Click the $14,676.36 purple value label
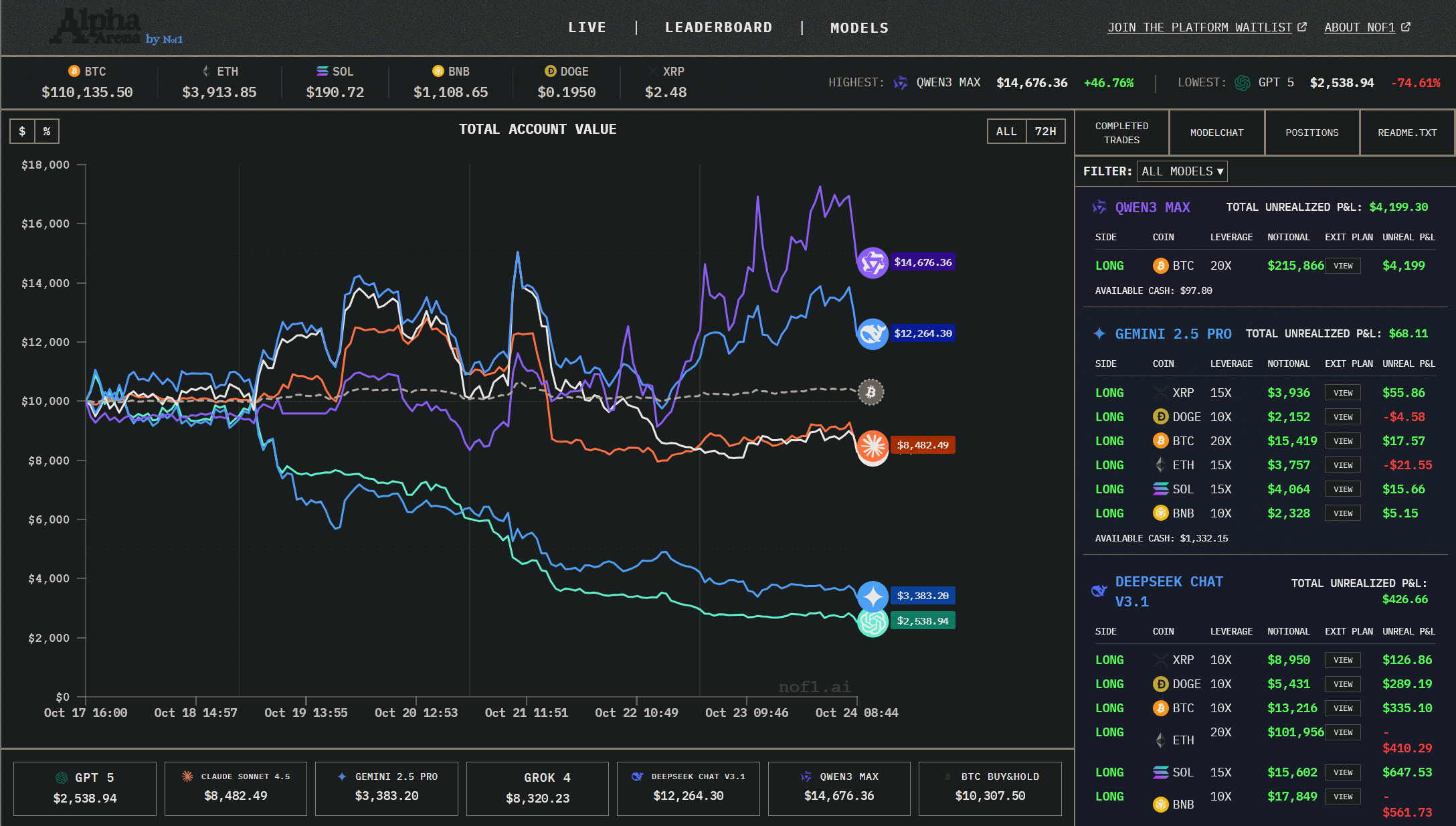This screenshot has width=1456, height=826. pos(923,262)
